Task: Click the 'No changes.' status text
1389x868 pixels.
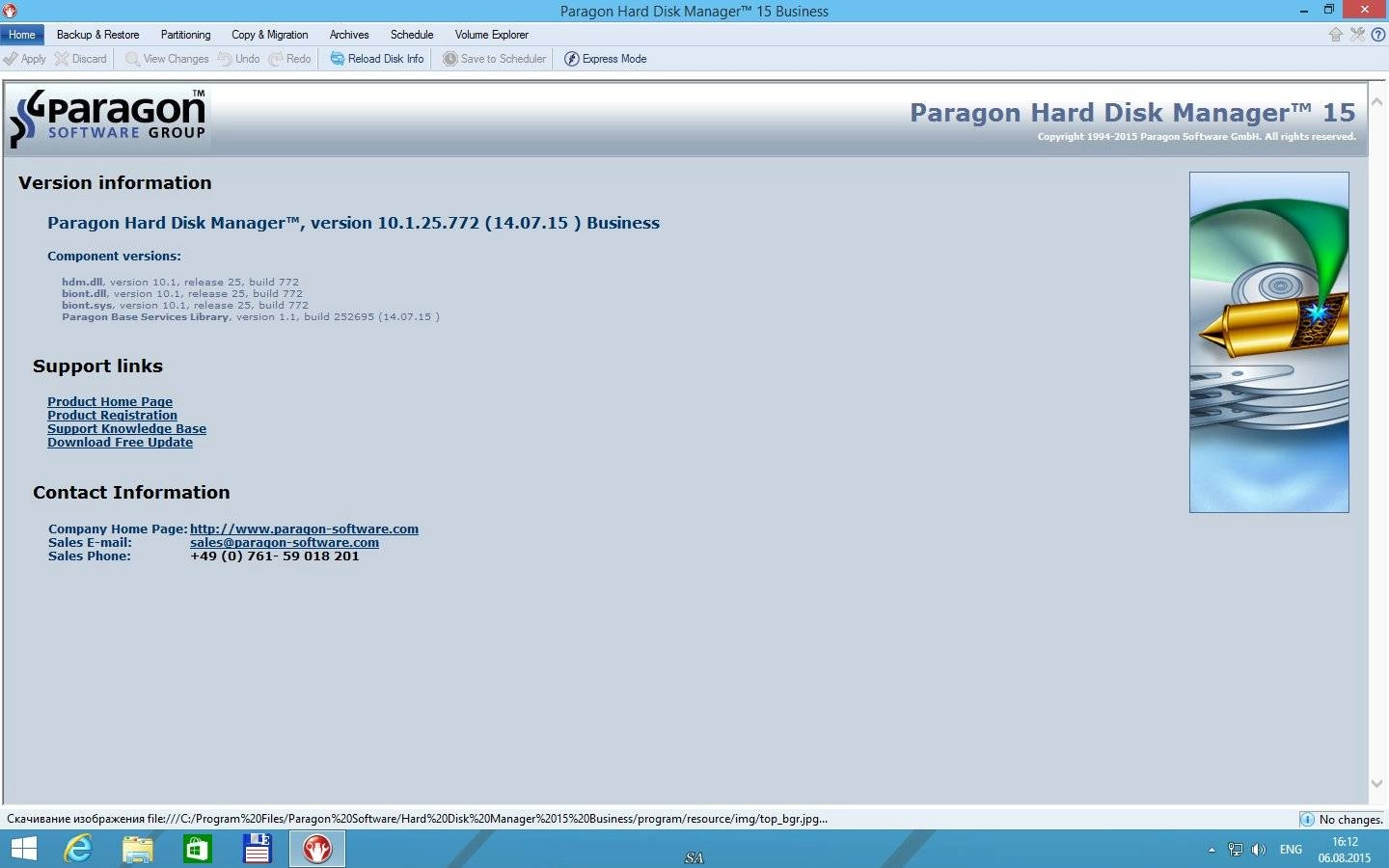Action: pos(1351,820)
